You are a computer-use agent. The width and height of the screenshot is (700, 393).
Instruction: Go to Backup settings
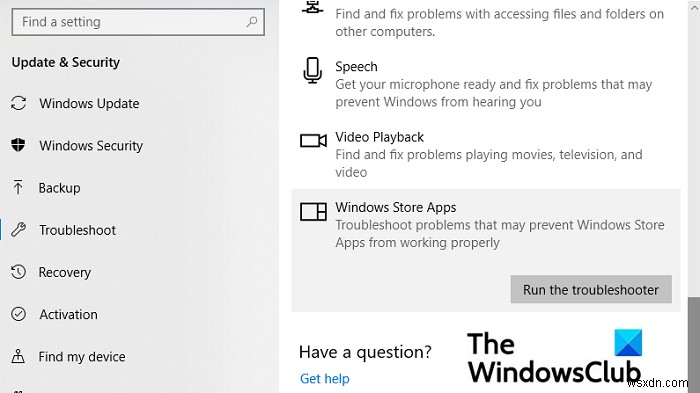[59, 188]
